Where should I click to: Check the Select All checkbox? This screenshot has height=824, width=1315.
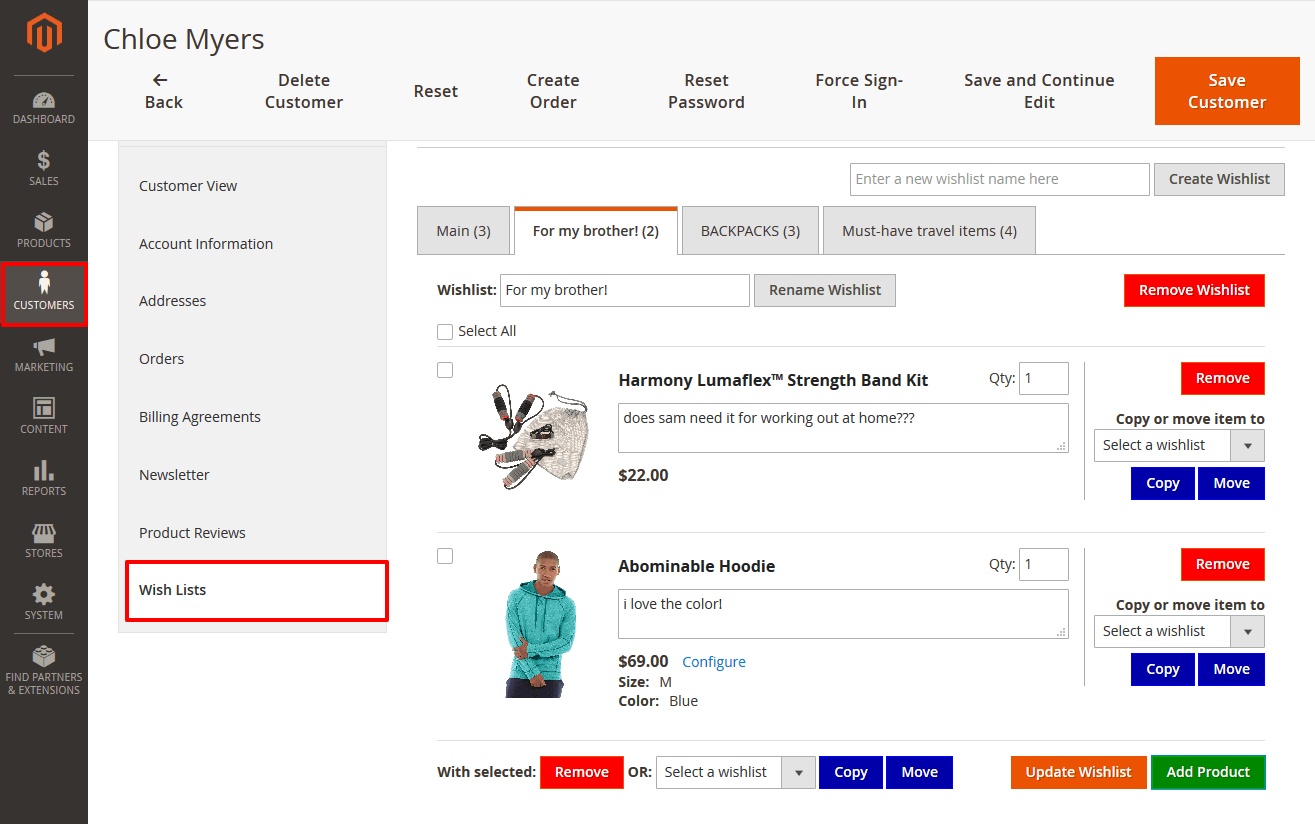coord(444,330)
